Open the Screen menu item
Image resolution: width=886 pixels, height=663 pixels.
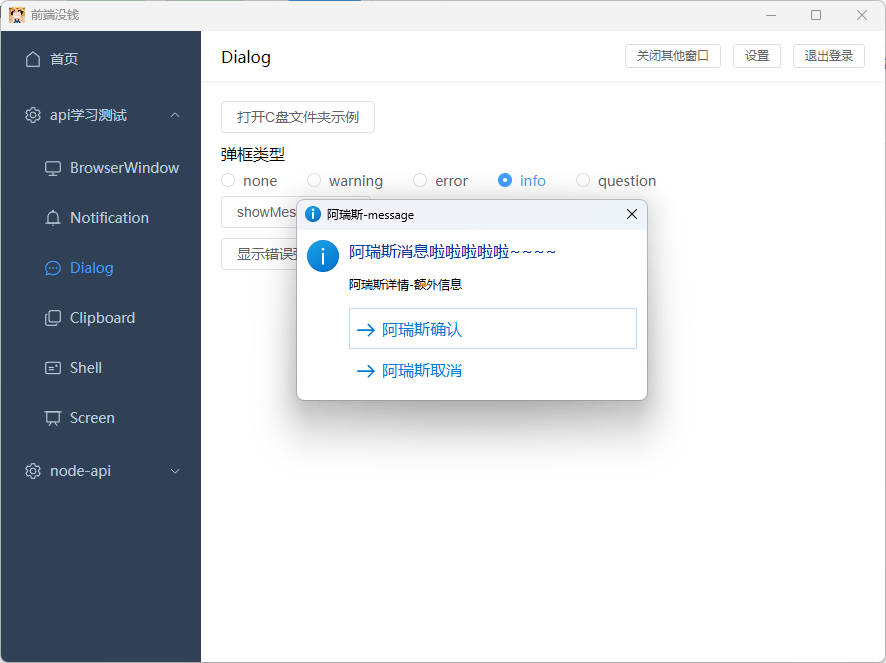coord(101,418)
